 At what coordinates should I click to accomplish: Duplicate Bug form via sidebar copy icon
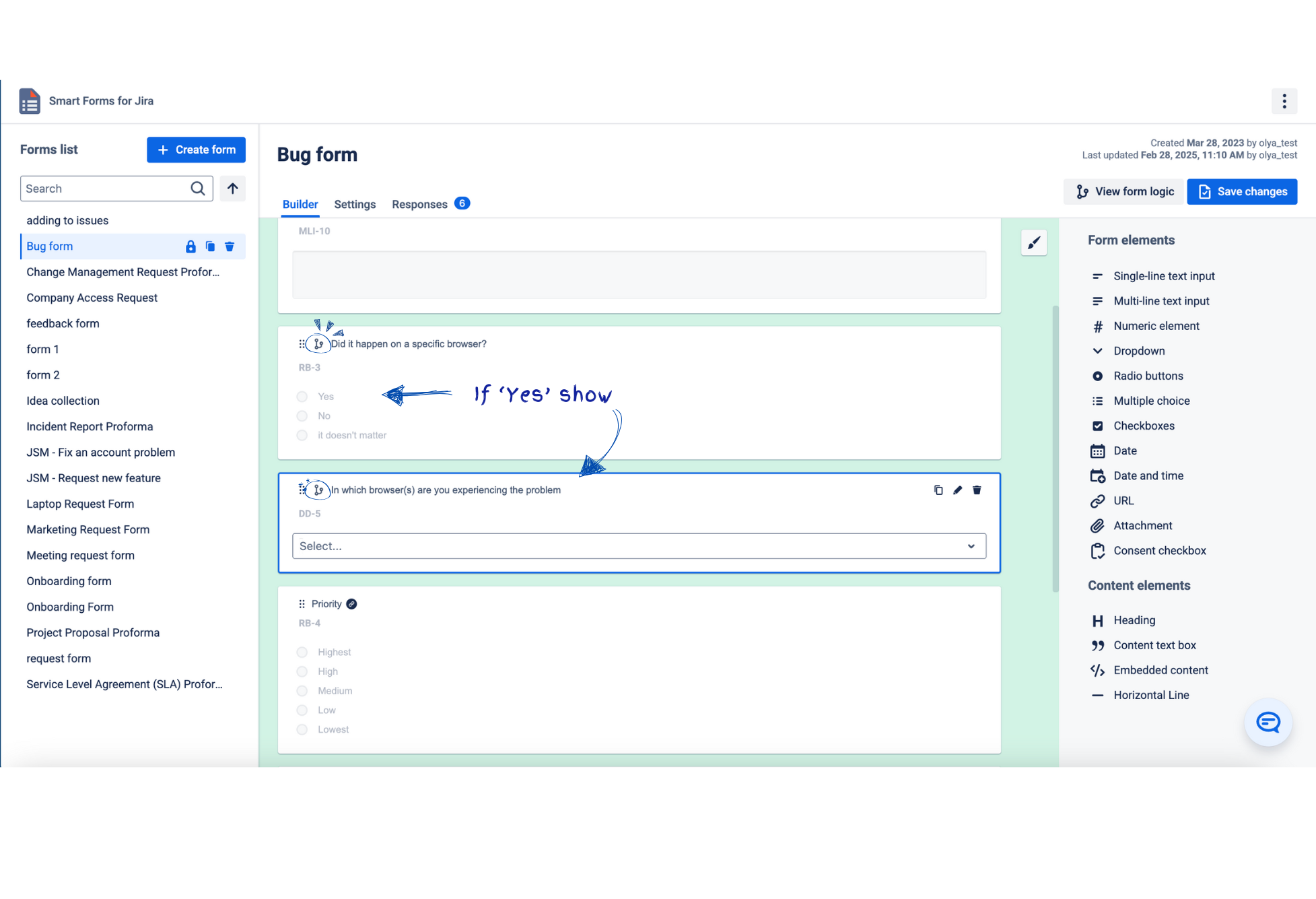[210, 246]
